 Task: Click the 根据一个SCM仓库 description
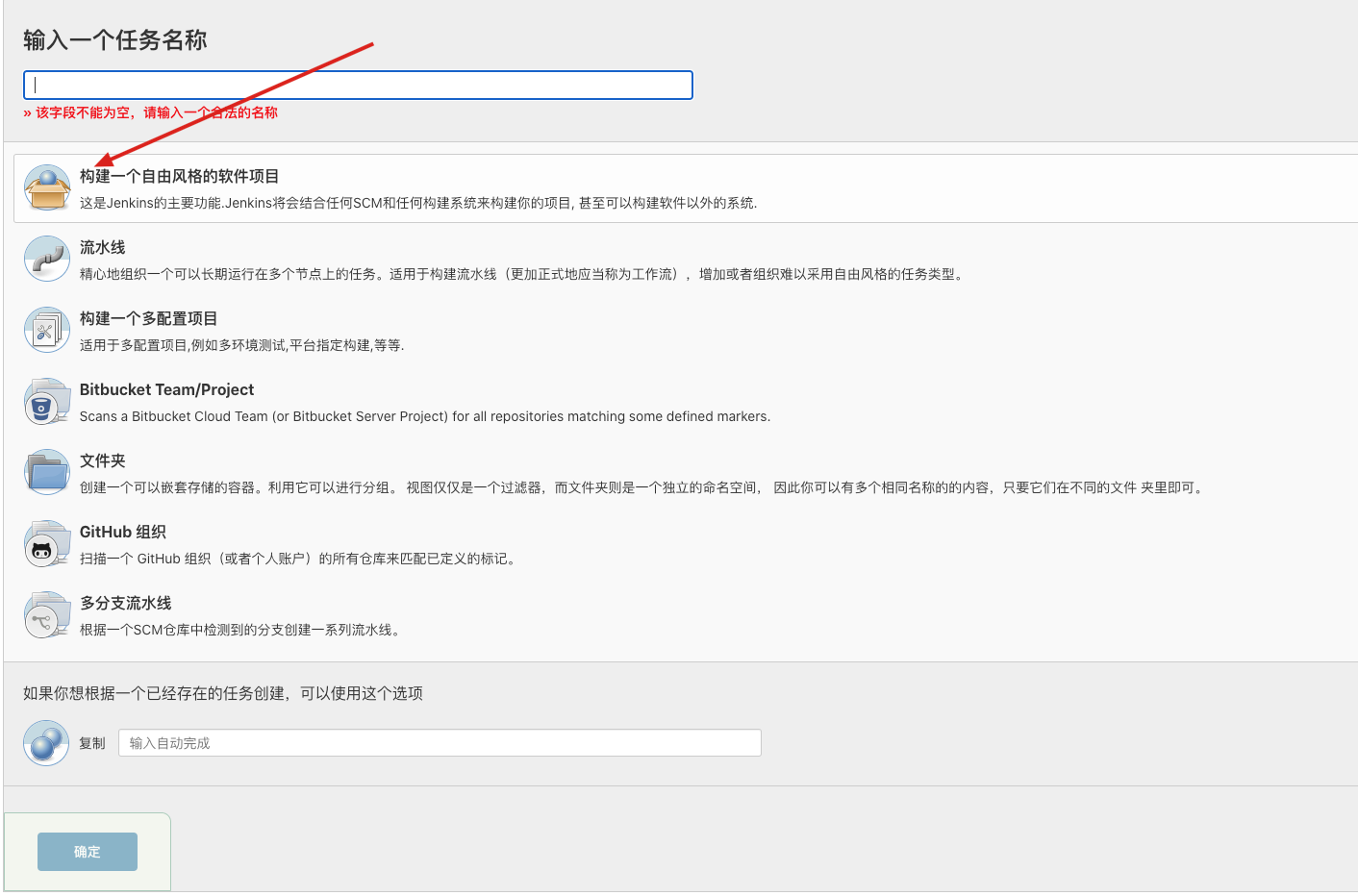click(240, 630)
